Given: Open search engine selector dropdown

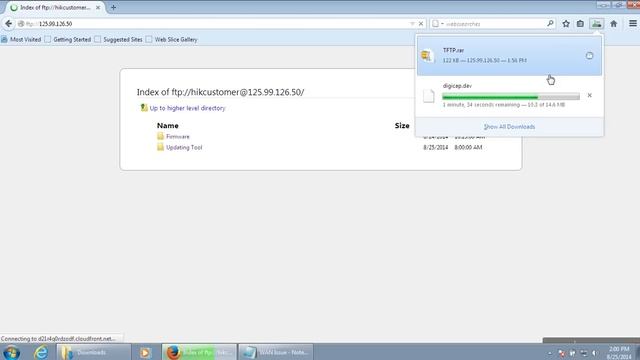Looking at the screenshot, I should 437,24.
